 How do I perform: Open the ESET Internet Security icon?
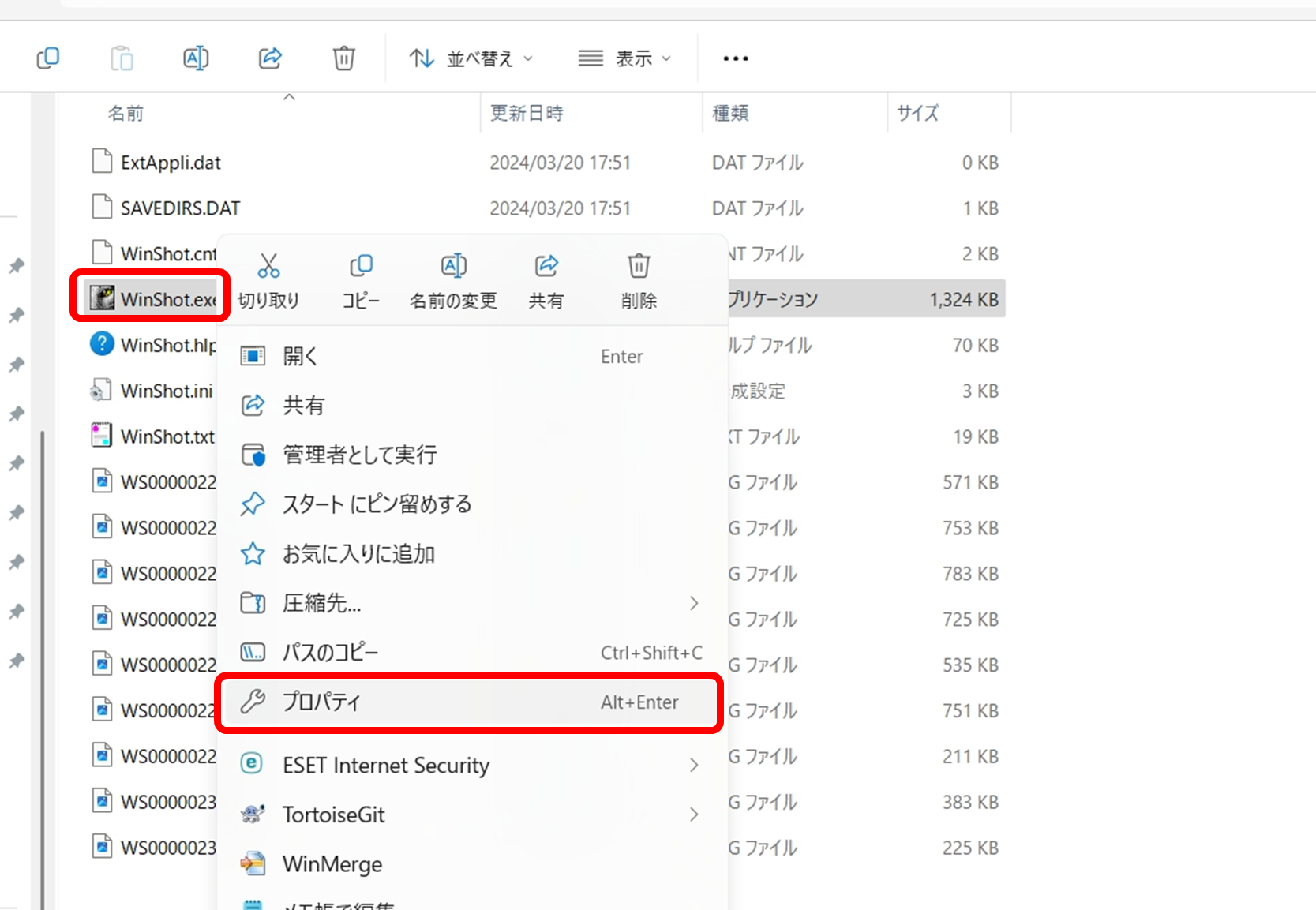[x=252, y=764]
